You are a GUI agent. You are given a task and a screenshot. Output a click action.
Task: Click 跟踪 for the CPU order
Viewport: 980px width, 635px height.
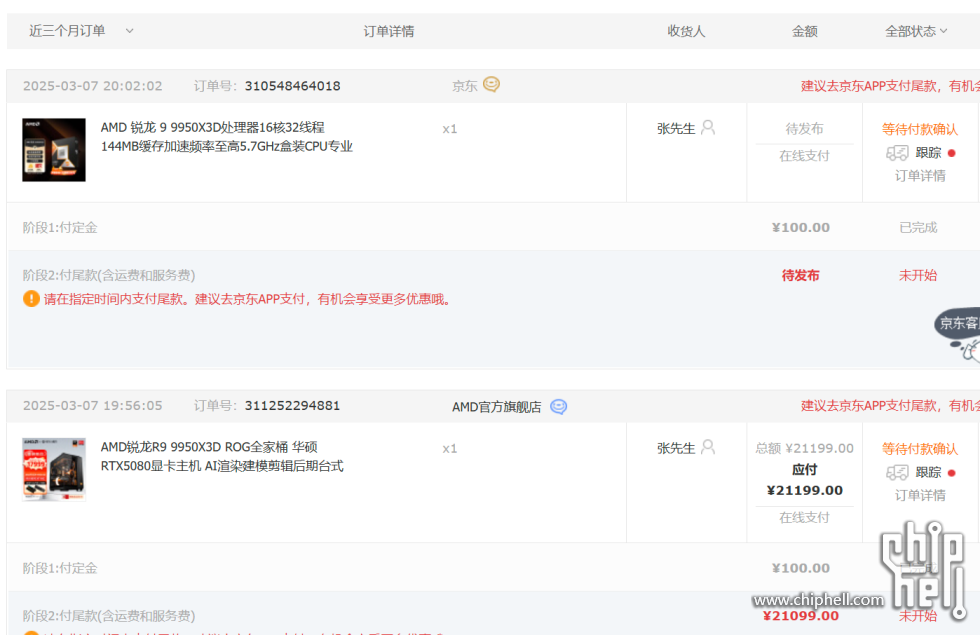coord(928,153)
